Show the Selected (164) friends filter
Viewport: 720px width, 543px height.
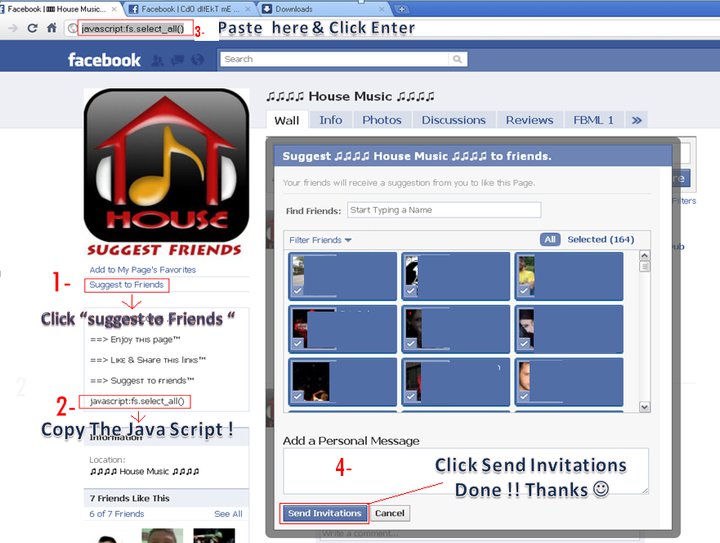click(x=601, y=240)
